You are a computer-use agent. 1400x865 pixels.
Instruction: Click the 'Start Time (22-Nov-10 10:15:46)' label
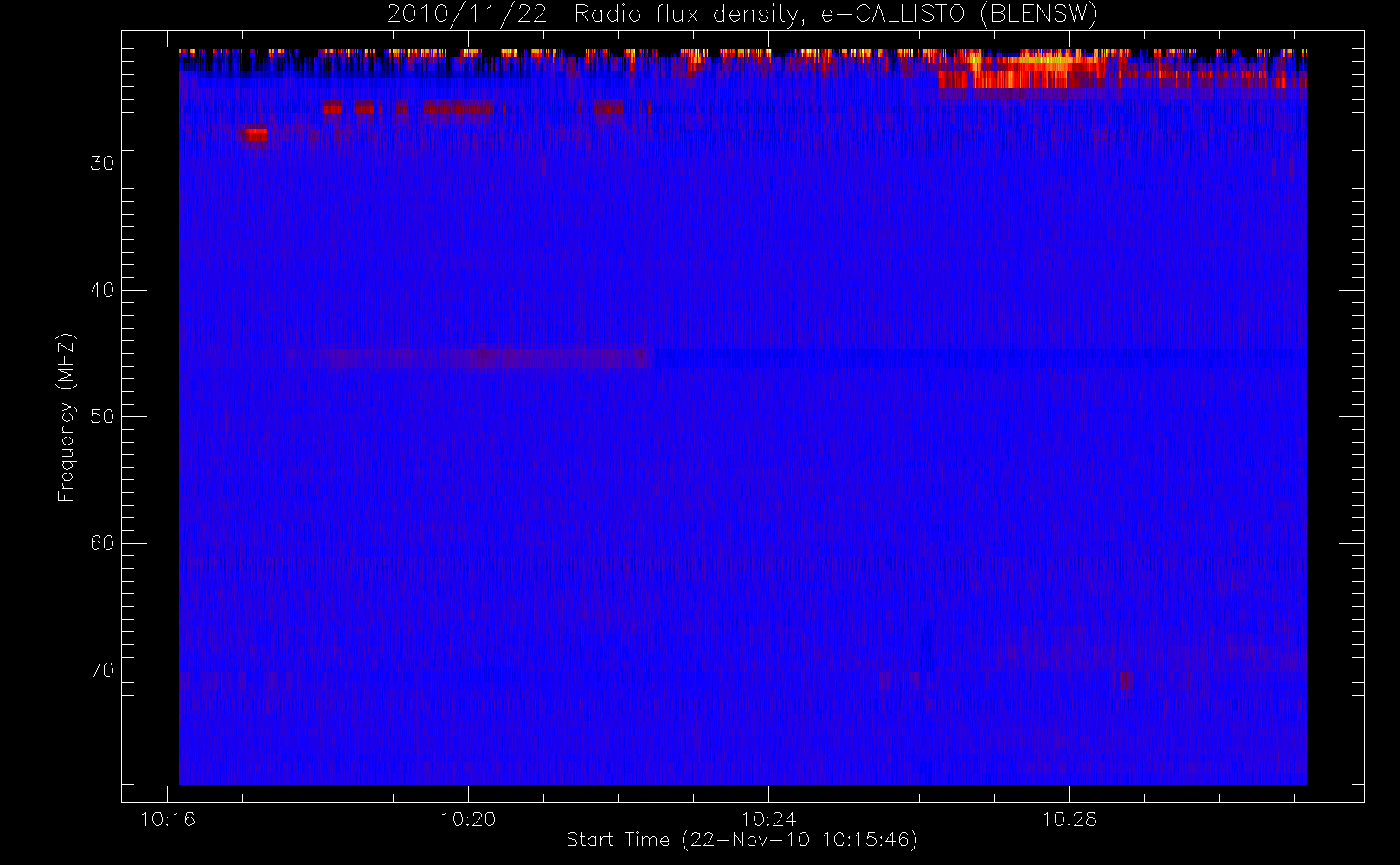point(742,839)
